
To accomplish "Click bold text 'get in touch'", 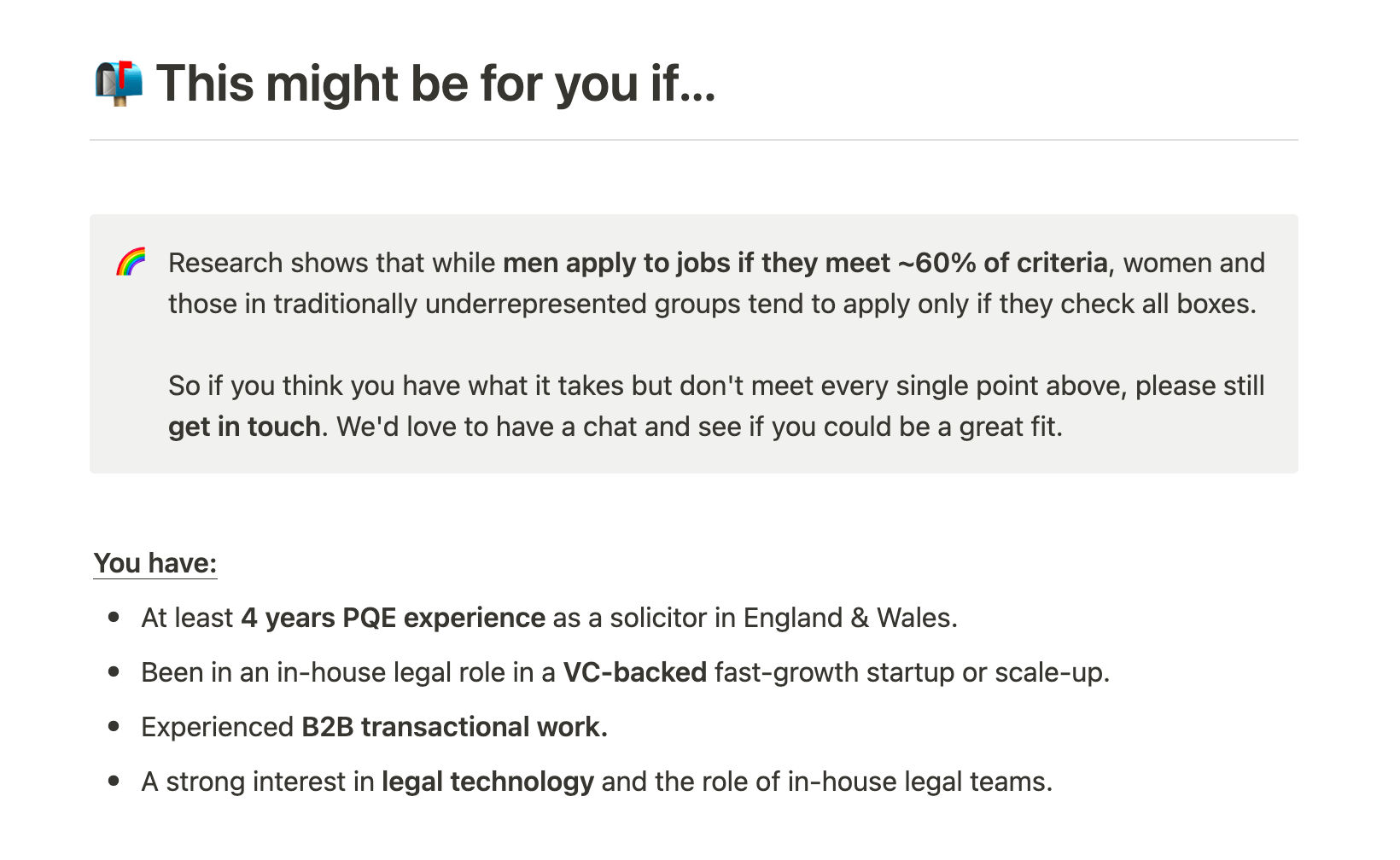I will [x=244, y=427].
